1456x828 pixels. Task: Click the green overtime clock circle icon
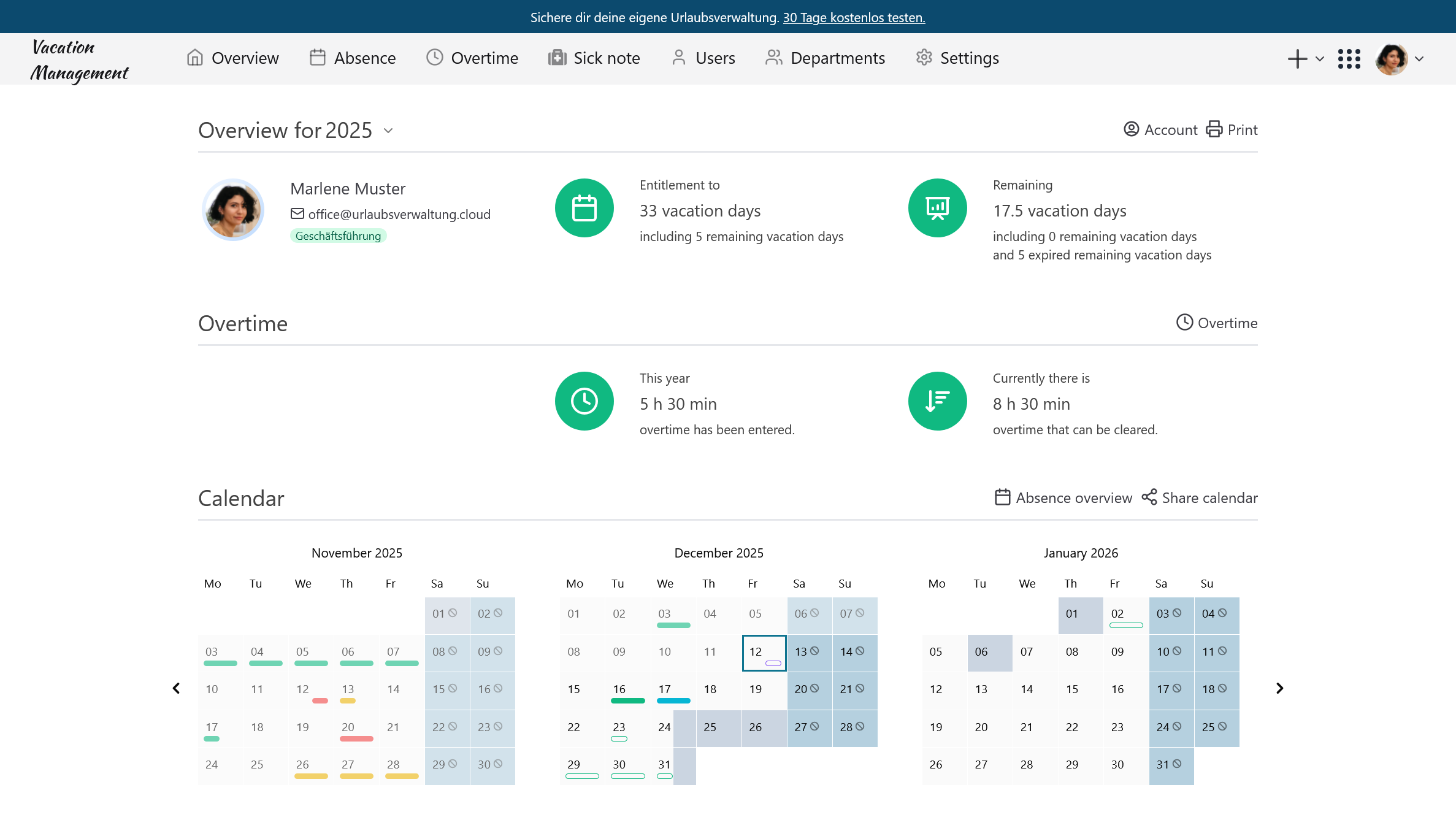pos(584,401)
